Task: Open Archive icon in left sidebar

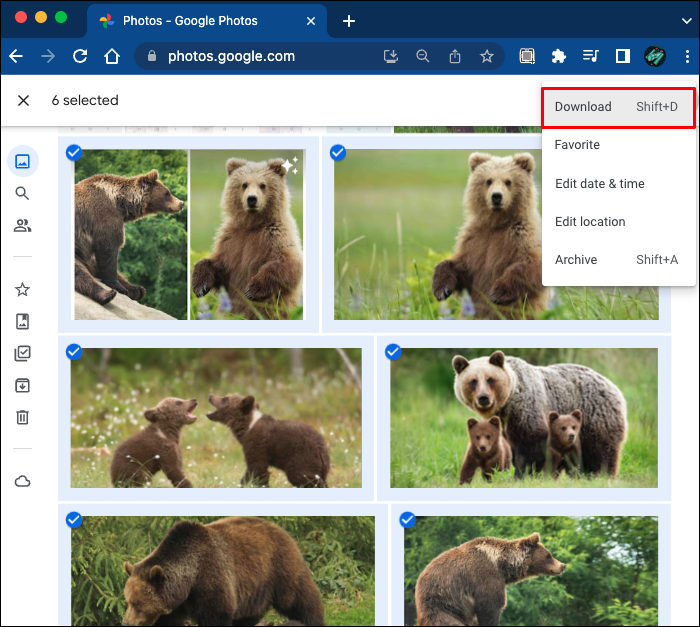Action: (x=22, y=386)
